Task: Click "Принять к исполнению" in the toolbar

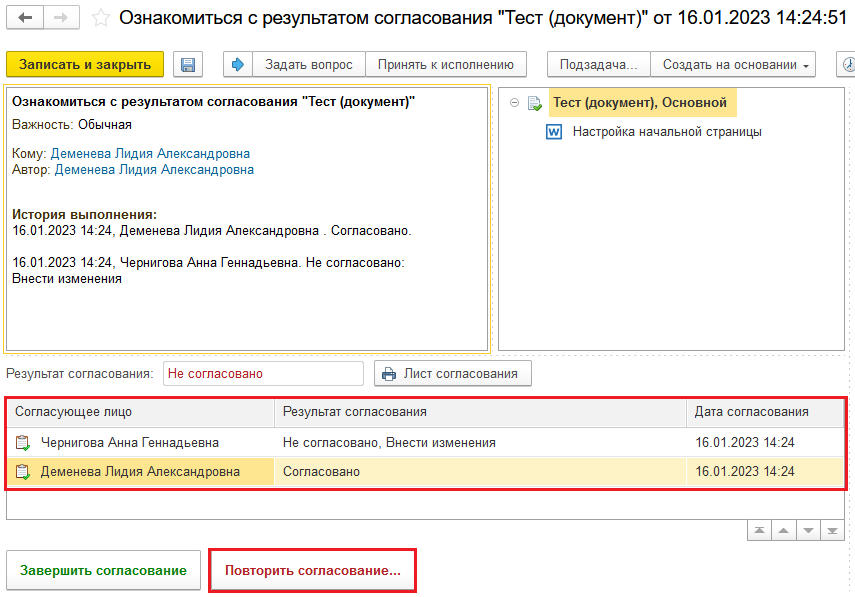Action: [446, 65]
